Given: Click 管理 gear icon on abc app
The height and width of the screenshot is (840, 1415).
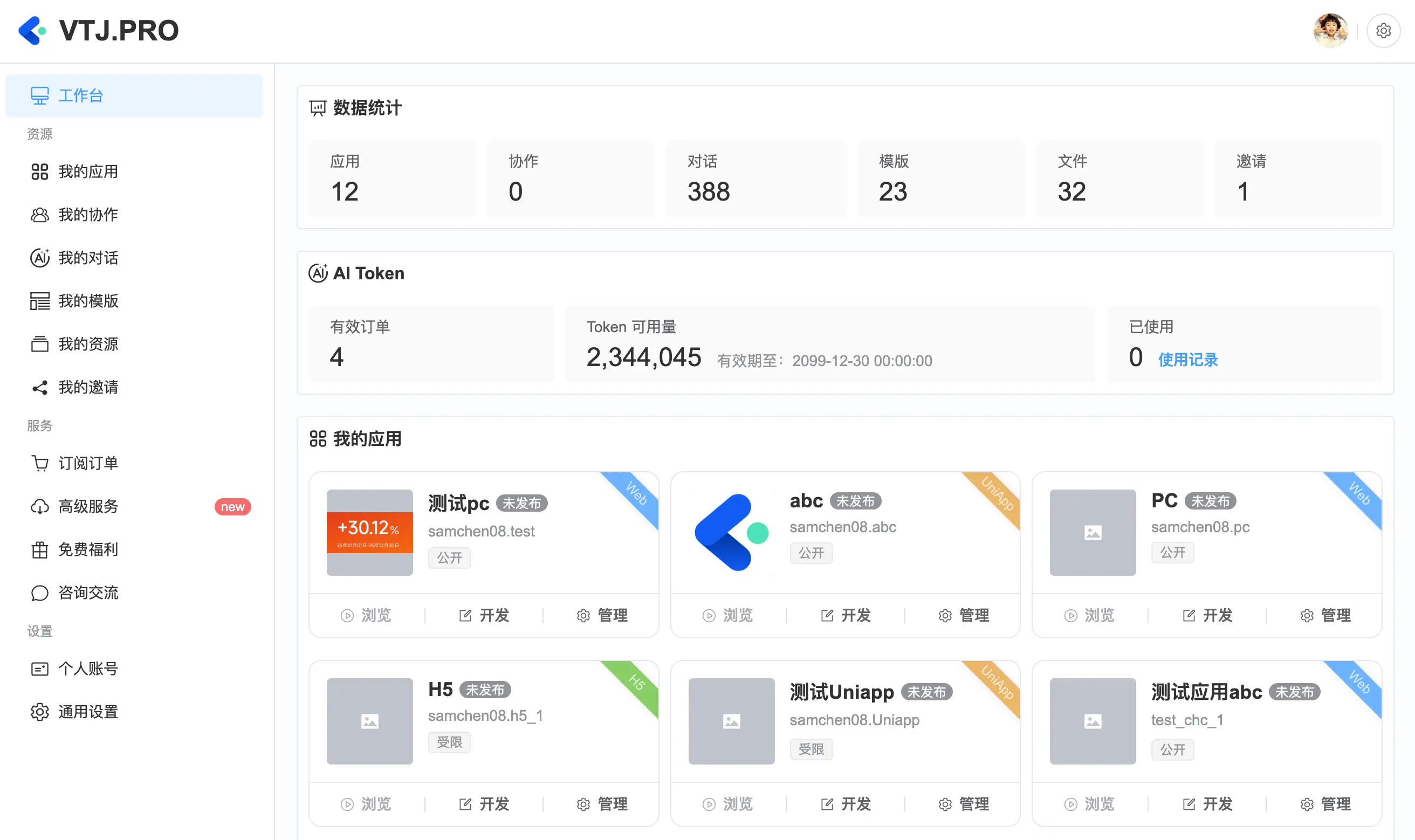Looking at the screenshot, I should pyautogui.click(x=945, y=615).
